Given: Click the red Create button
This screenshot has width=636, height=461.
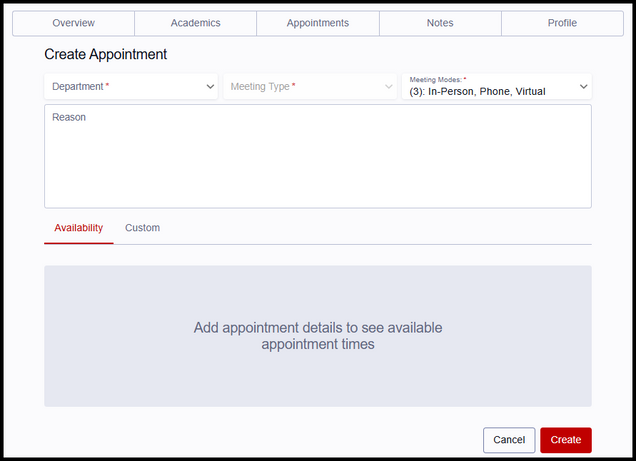Looking at the screenshot, I should (566, 440).
